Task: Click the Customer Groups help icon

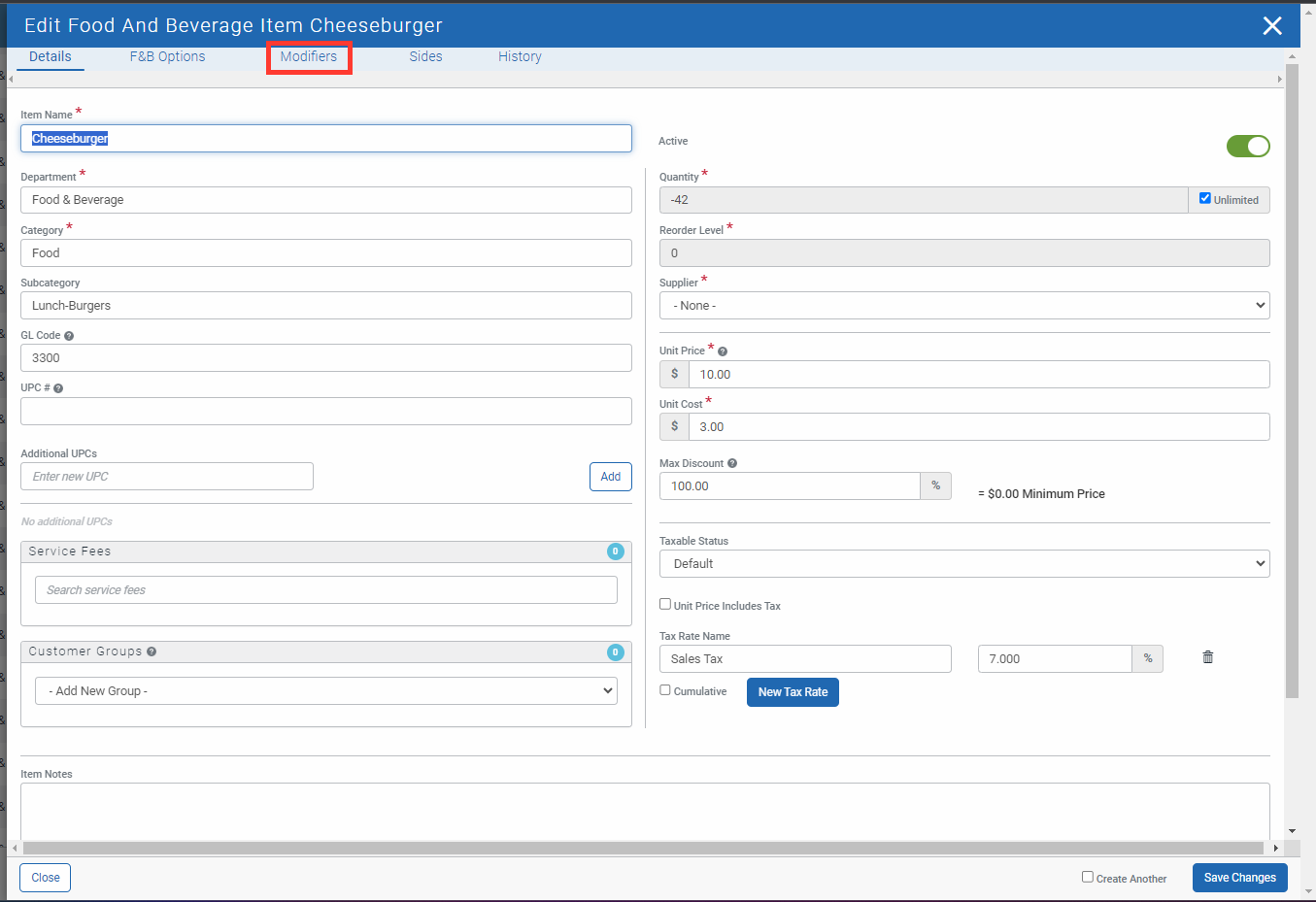Action: pyautogui.click(x=152, y=651)
